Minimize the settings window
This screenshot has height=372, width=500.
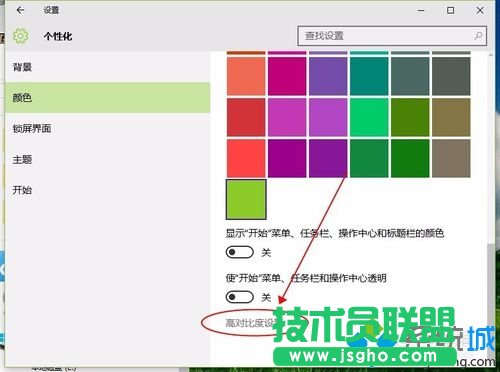click(421, 10)
